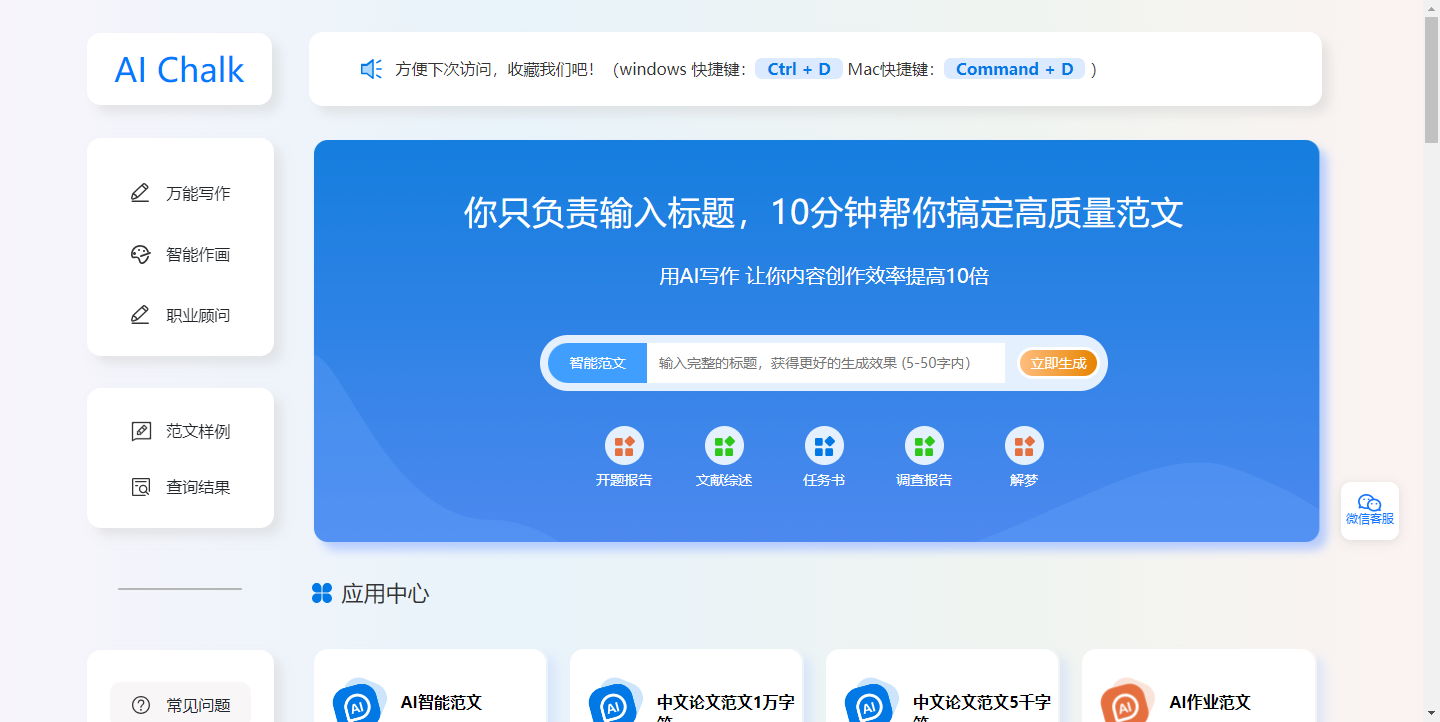This screenshot has height=722, width=1440.
Task: Click the pencil icon beside 职业顾问
Action: (140, 315)
